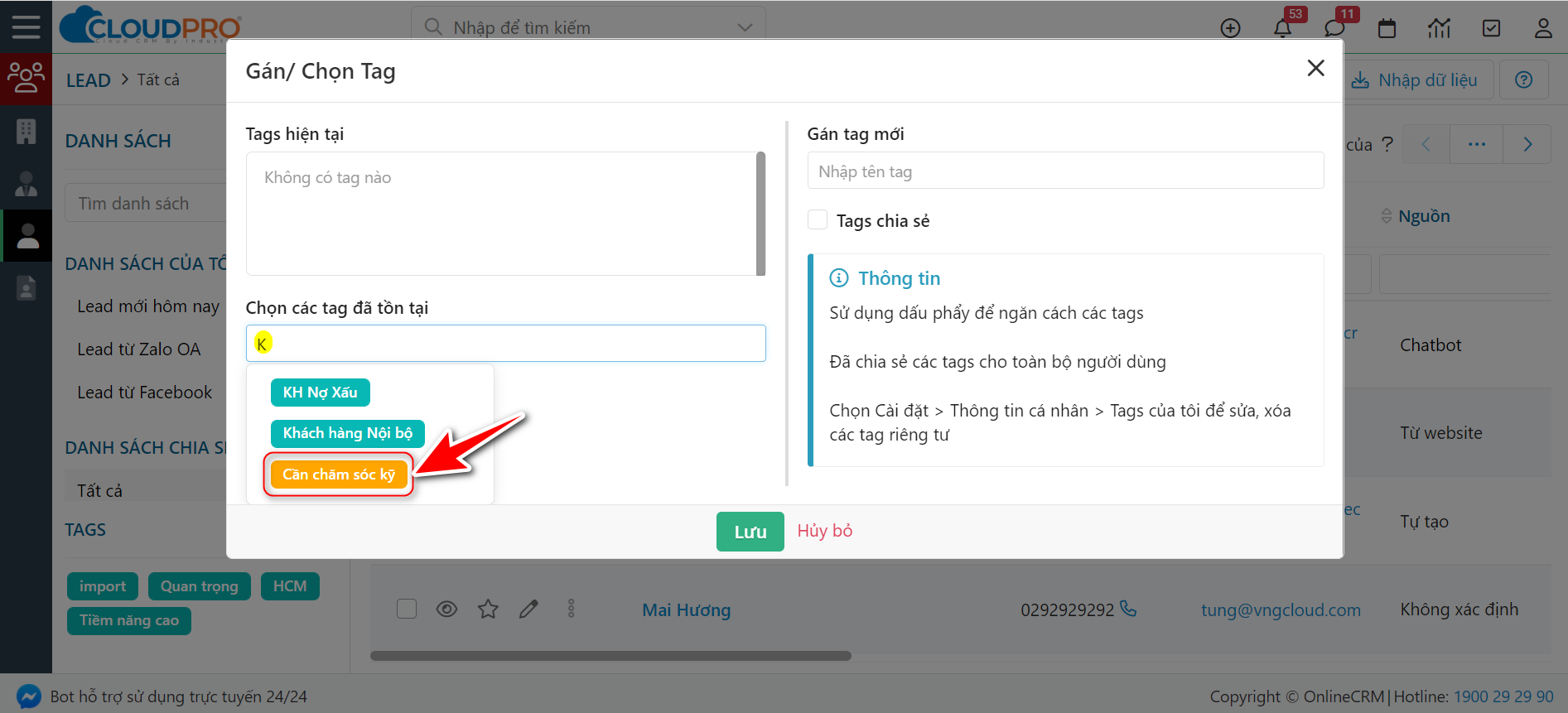Save the tags with Lưu button
The image size is (1568, 713).
tap(750, 532)
